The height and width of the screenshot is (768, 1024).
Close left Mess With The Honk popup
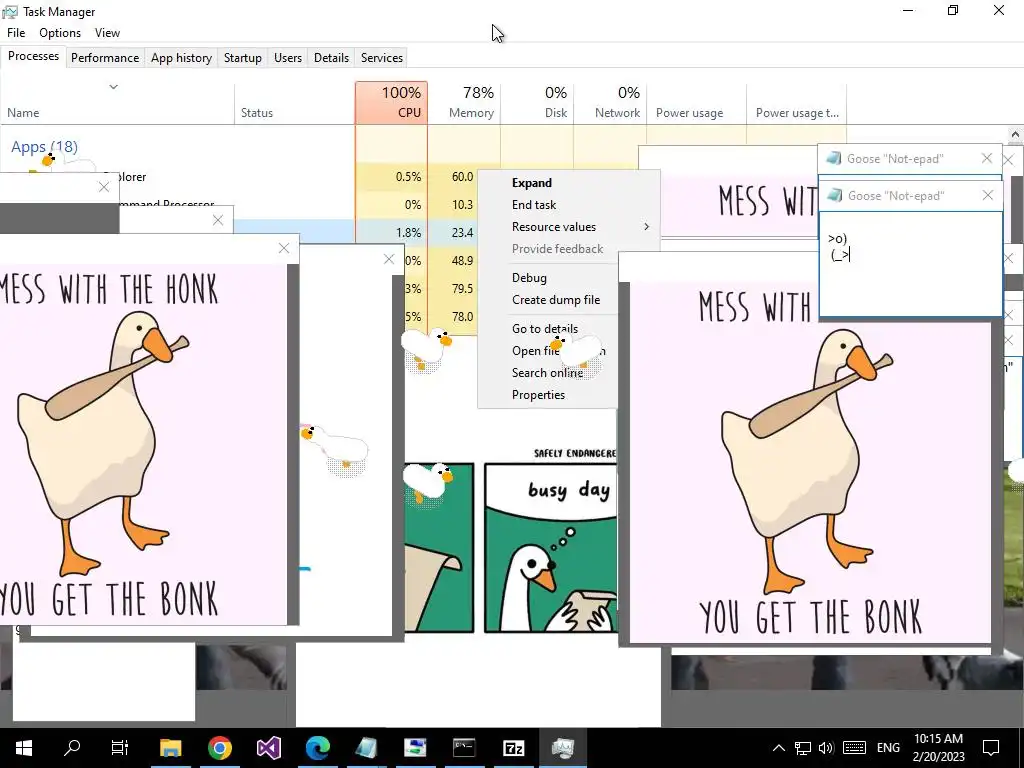[x=283, y=248]
